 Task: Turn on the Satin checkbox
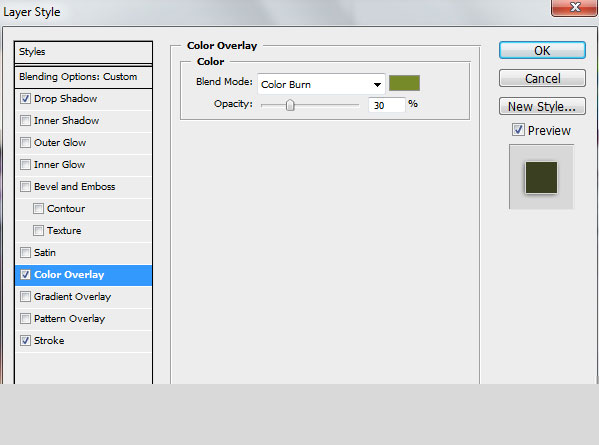25,252
